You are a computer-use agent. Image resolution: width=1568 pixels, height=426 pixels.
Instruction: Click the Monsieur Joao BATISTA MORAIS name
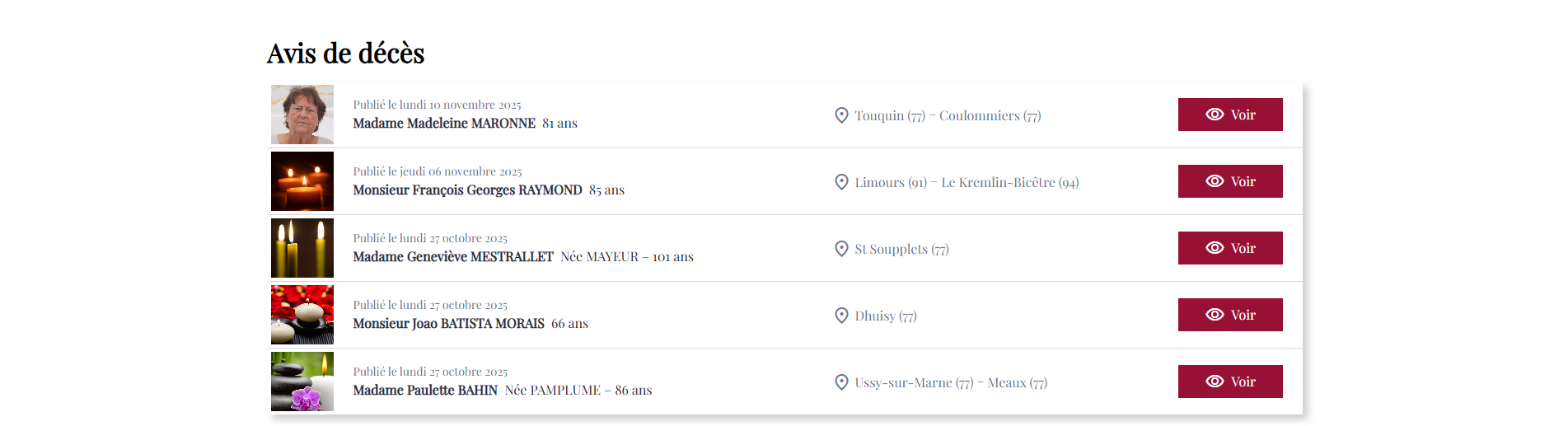click(448, 324)
